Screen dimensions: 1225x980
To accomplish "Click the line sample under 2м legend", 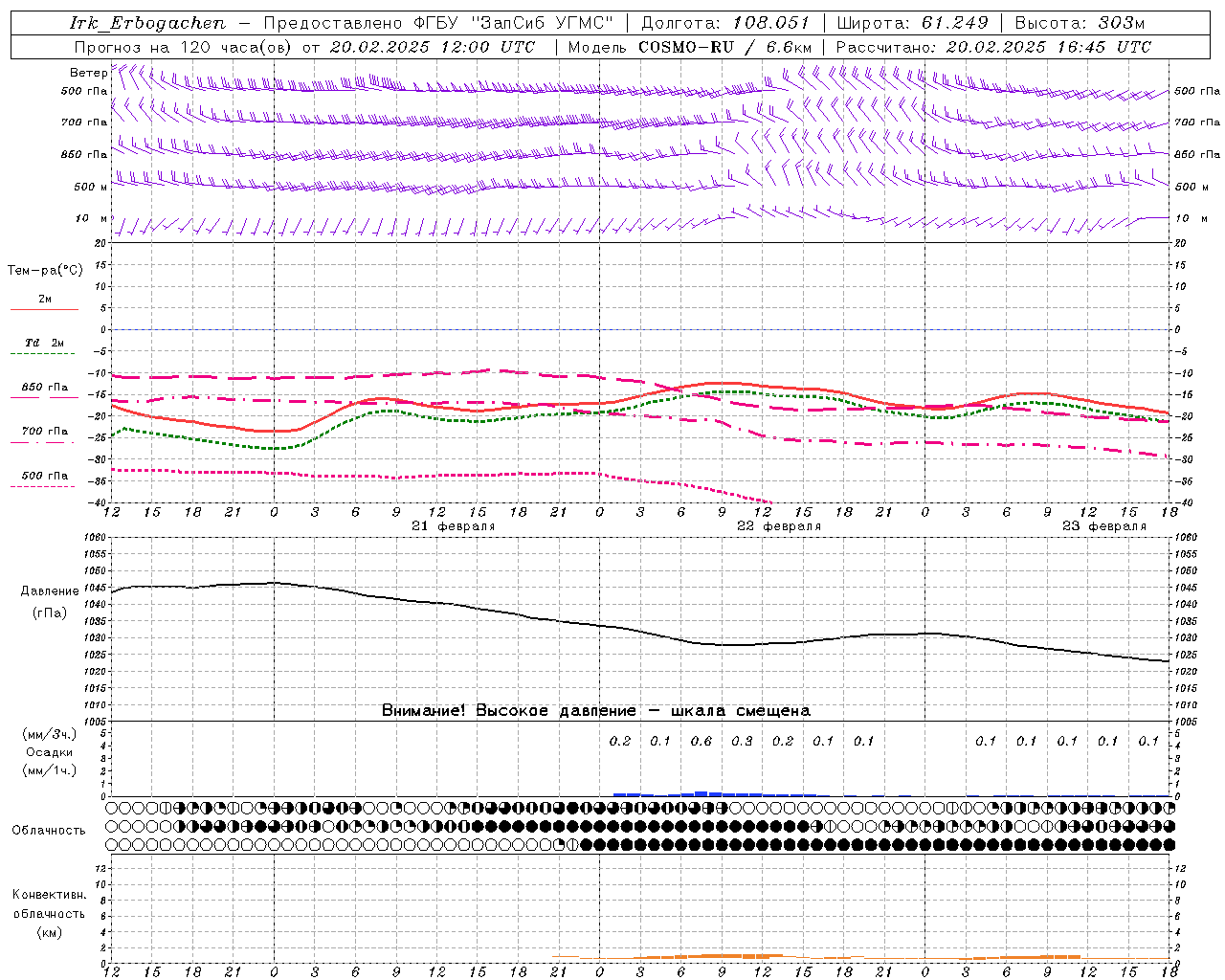I will tap(44, 309).
